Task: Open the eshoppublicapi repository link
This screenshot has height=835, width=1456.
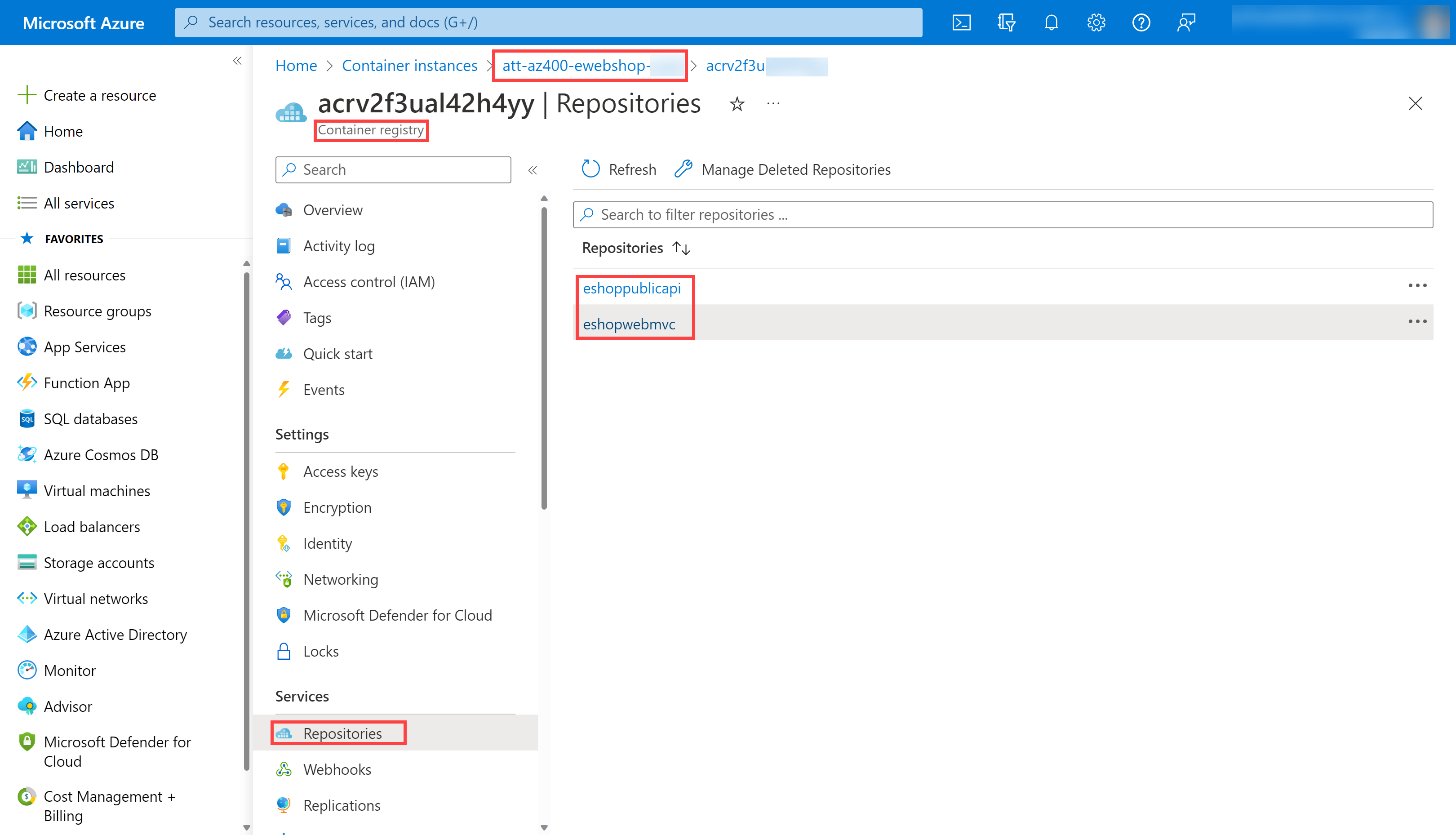Action: [631, 288]
